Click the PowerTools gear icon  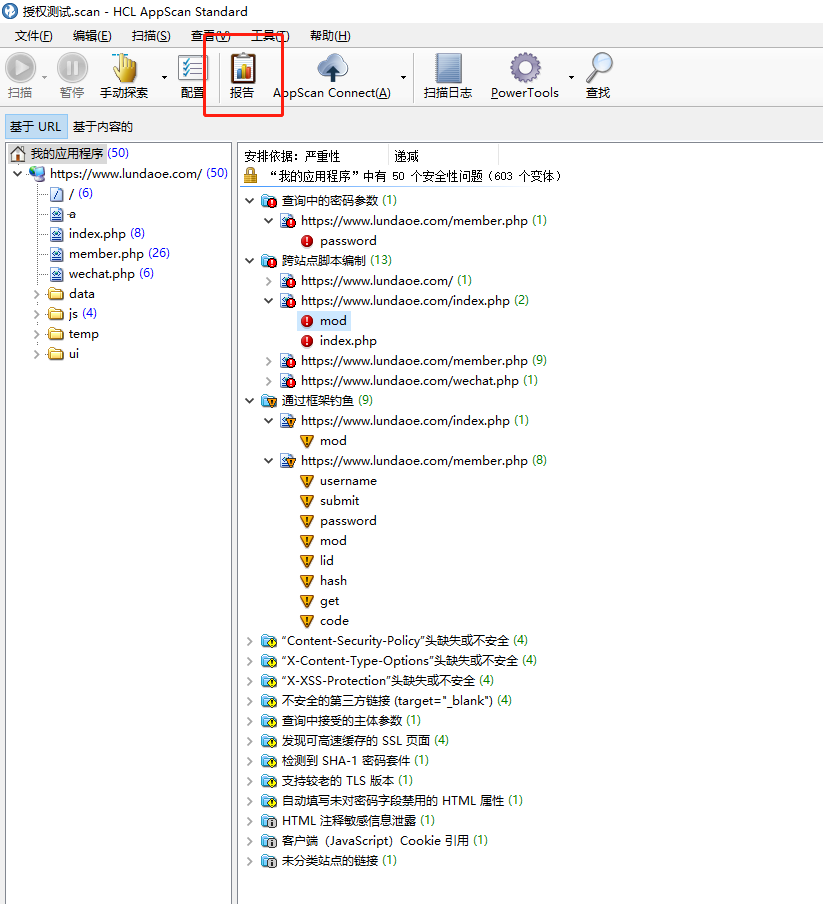click(x=525, y=68)
